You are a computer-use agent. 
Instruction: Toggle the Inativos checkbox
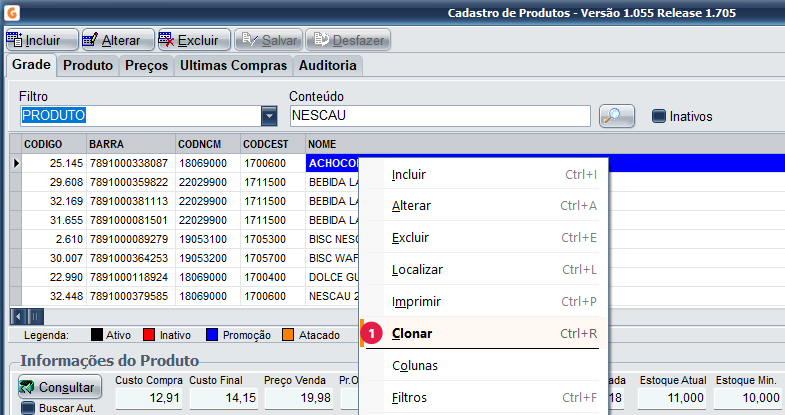[x=659, y=116]
